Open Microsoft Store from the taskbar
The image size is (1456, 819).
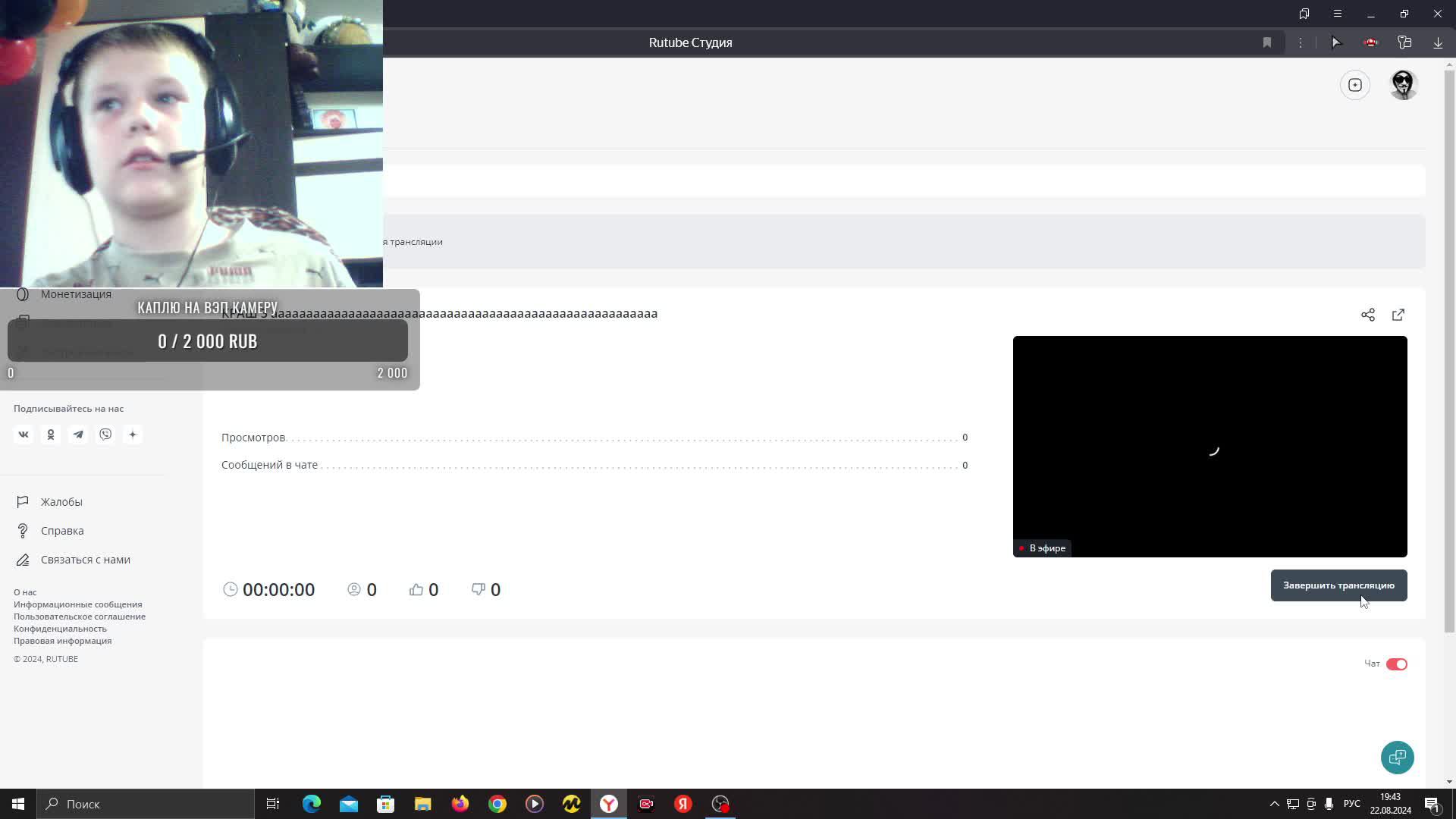pos(386,804)
